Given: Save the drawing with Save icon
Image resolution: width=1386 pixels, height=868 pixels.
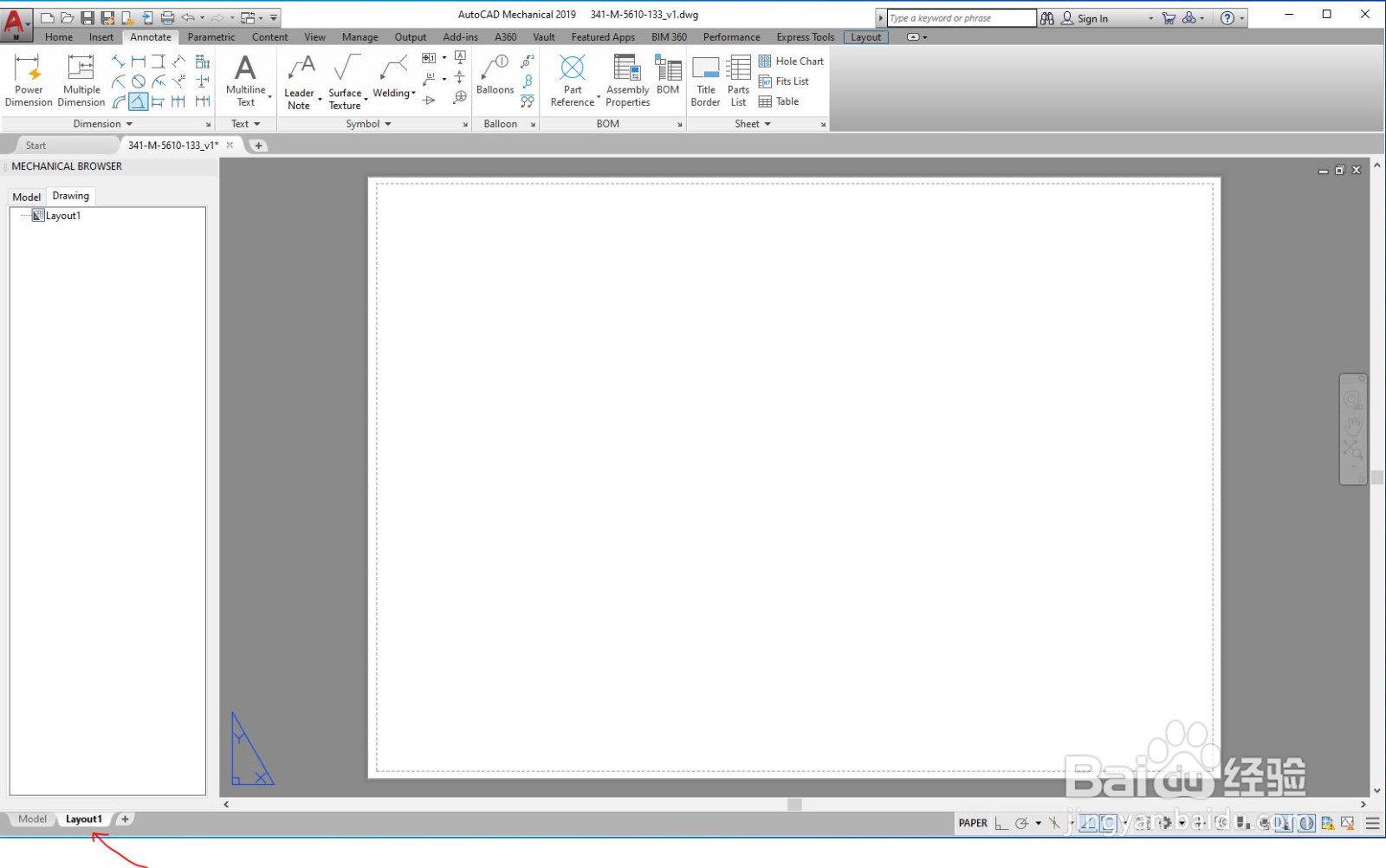Looking at the screenshot, I should [x=87, y=17].
